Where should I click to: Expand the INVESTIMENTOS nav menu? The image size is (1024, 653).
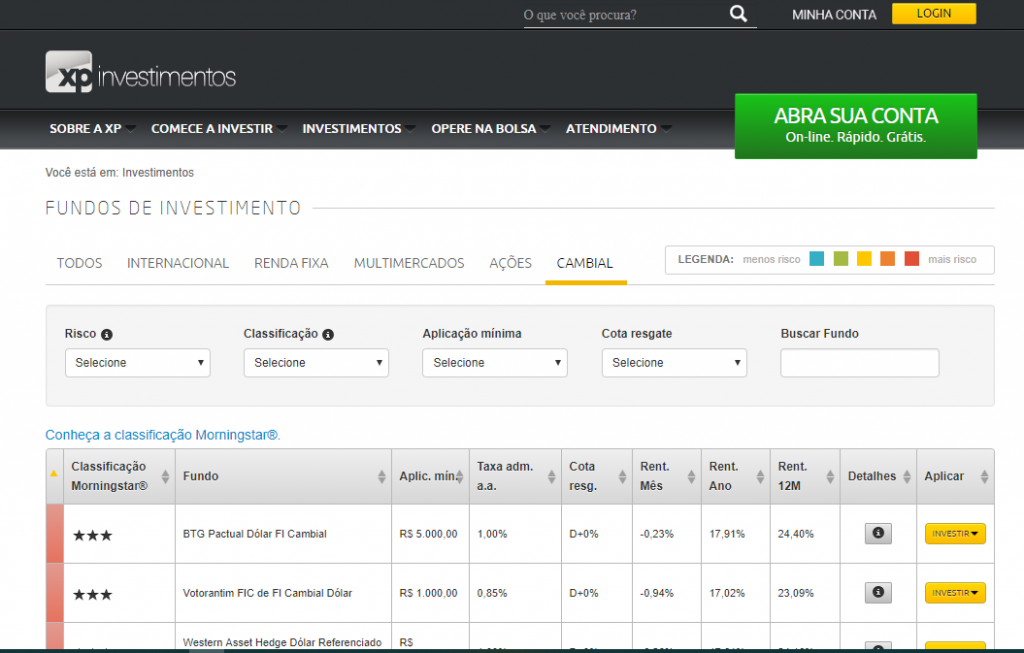pyautogui.click(x=359, y=129)
